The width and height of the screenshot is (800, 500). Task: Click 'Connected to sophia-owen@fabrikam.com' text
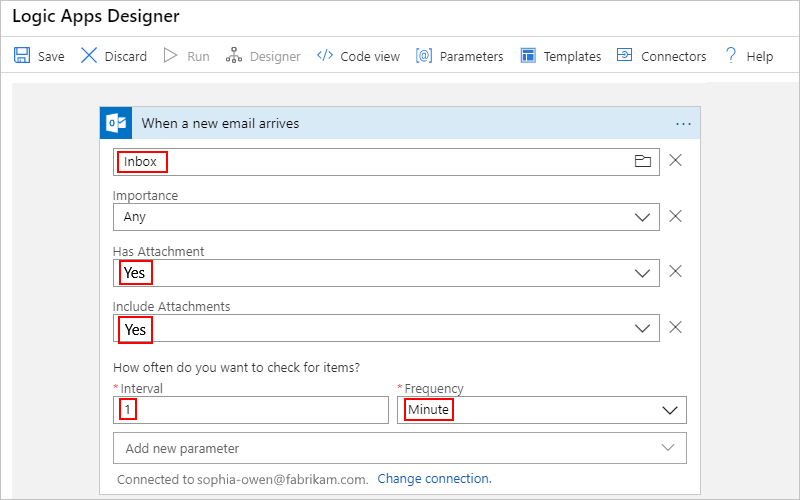[242, 480]
